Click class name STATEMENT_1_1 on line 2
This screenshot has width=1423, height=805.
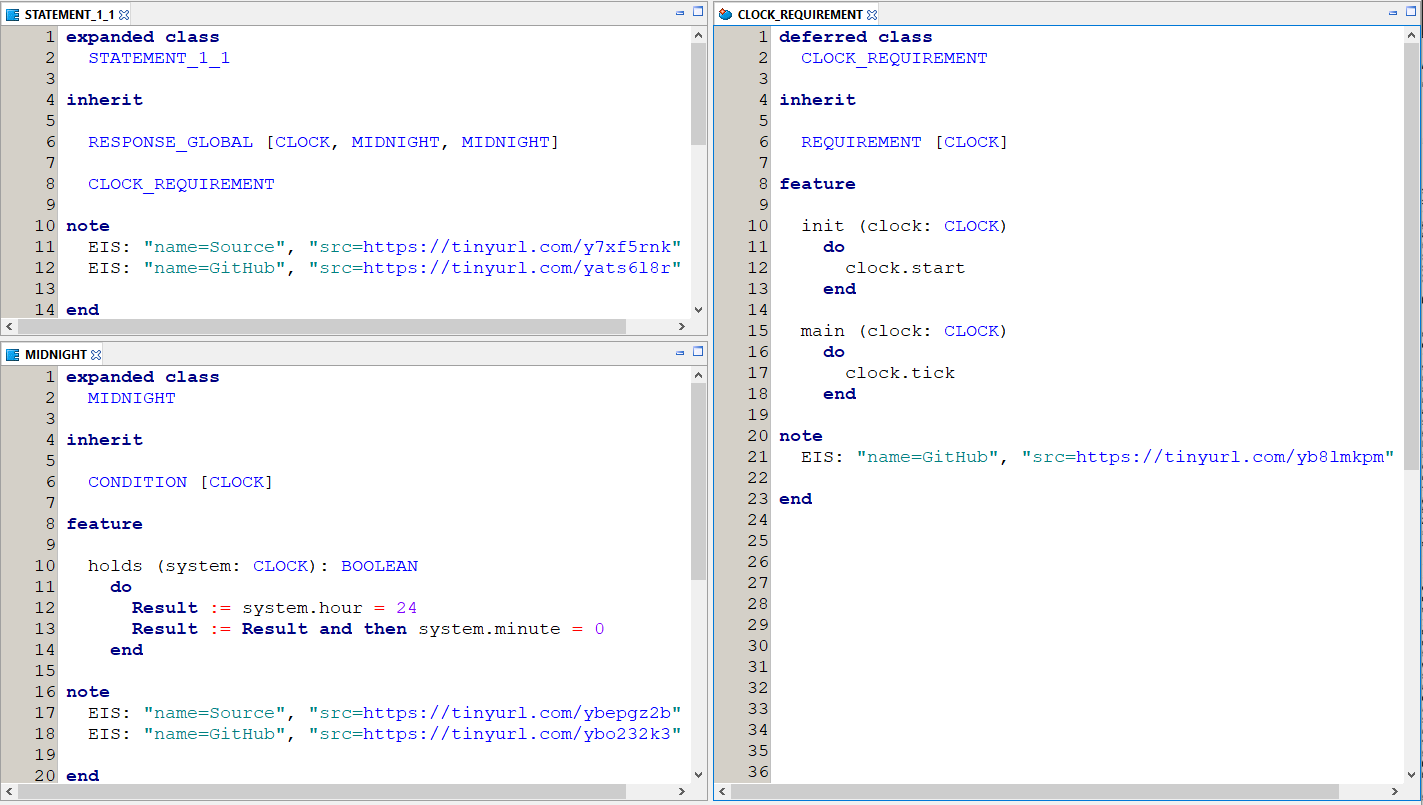[x=159, y=58]
